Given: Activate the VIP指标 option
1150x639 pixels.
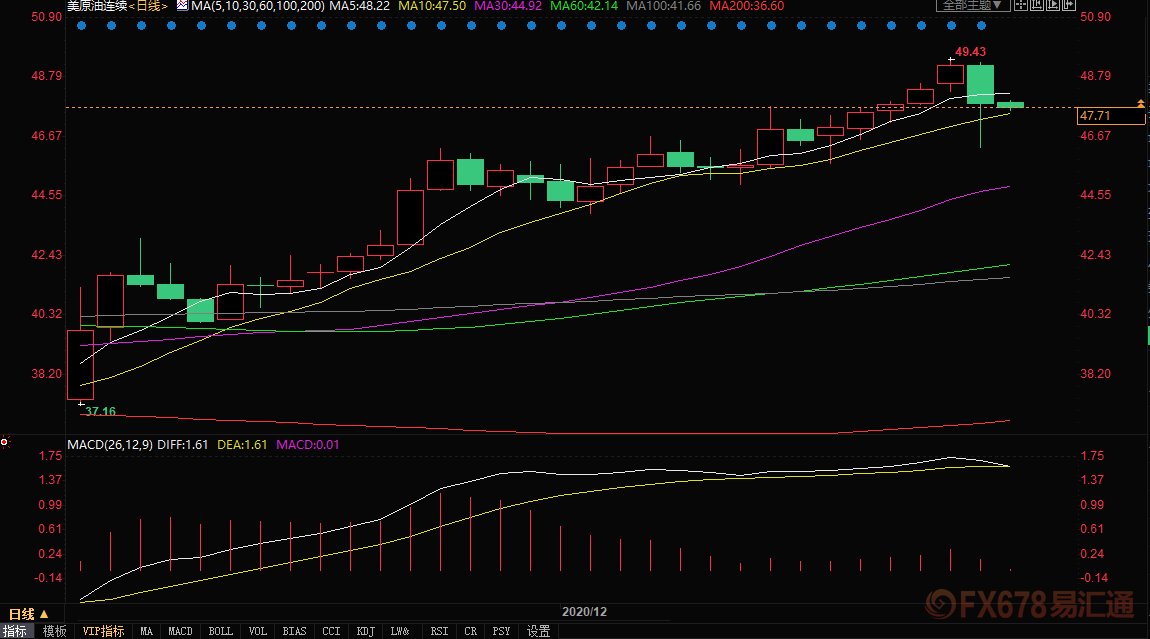Looking at the screenshot, I should 104,631.
